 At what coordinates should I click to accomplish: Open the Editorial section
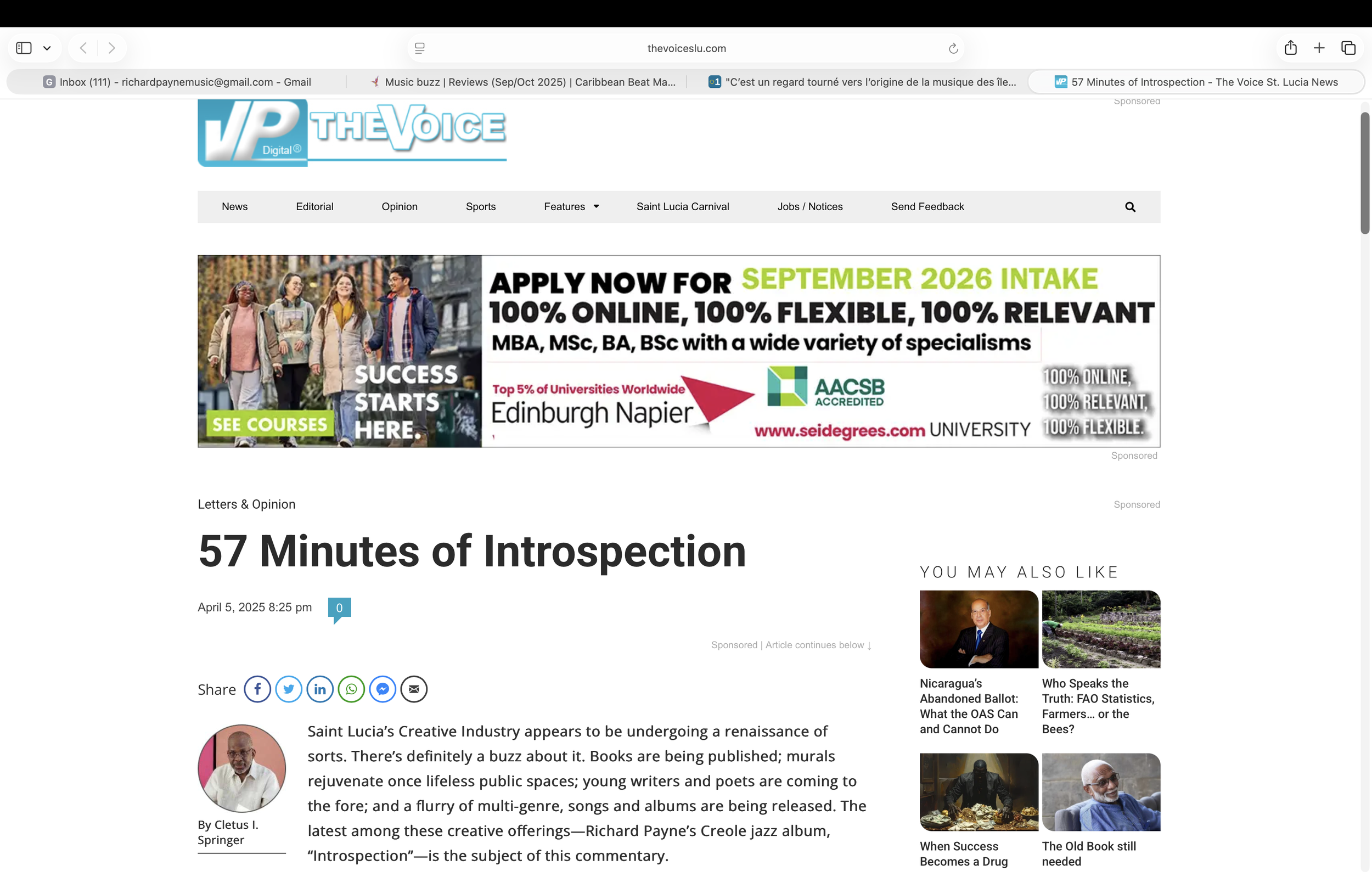315,206
